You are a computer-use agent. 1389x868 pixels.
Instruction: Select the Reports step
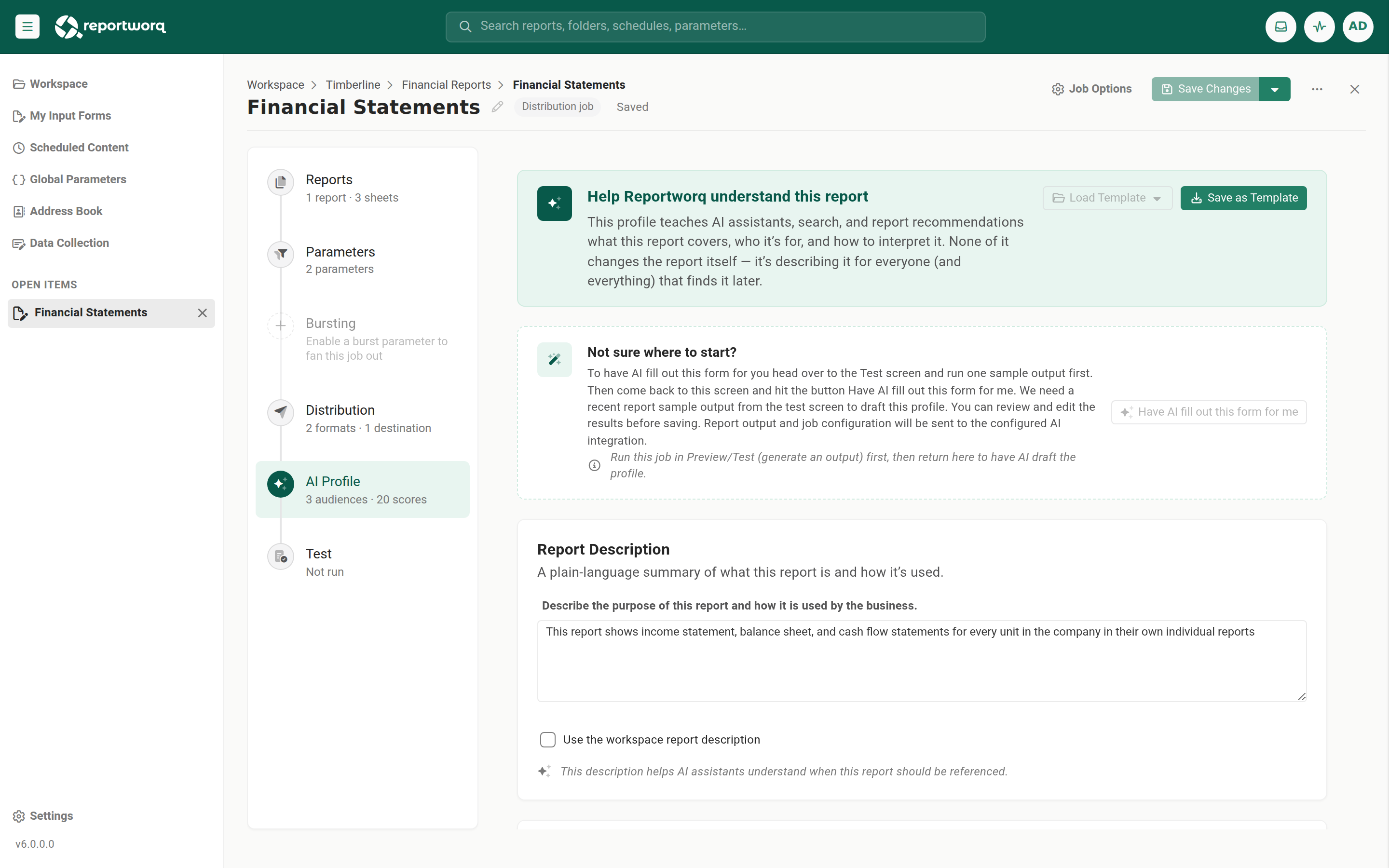point(362,188)
